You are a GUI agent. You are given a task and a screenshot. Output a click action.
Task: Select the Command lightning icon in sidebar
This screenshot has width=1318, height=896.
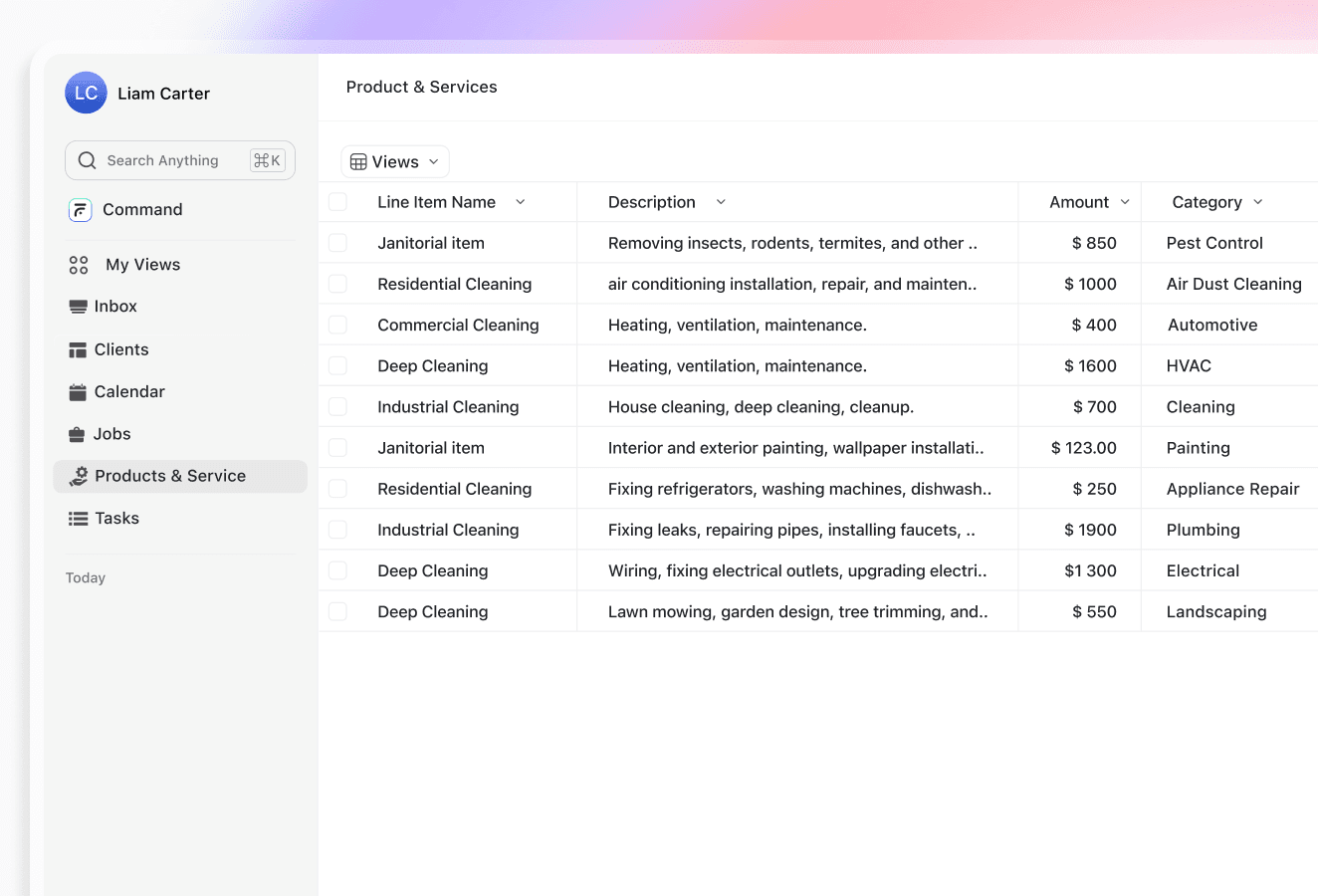pyautogui.click(x=79, y=209)
